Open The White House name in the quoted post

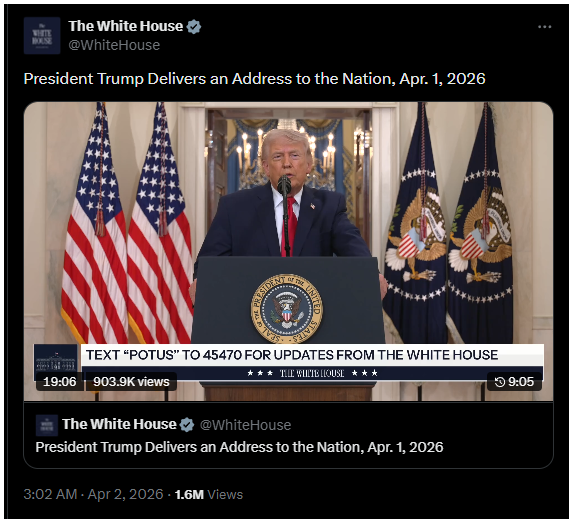point(119,424)
